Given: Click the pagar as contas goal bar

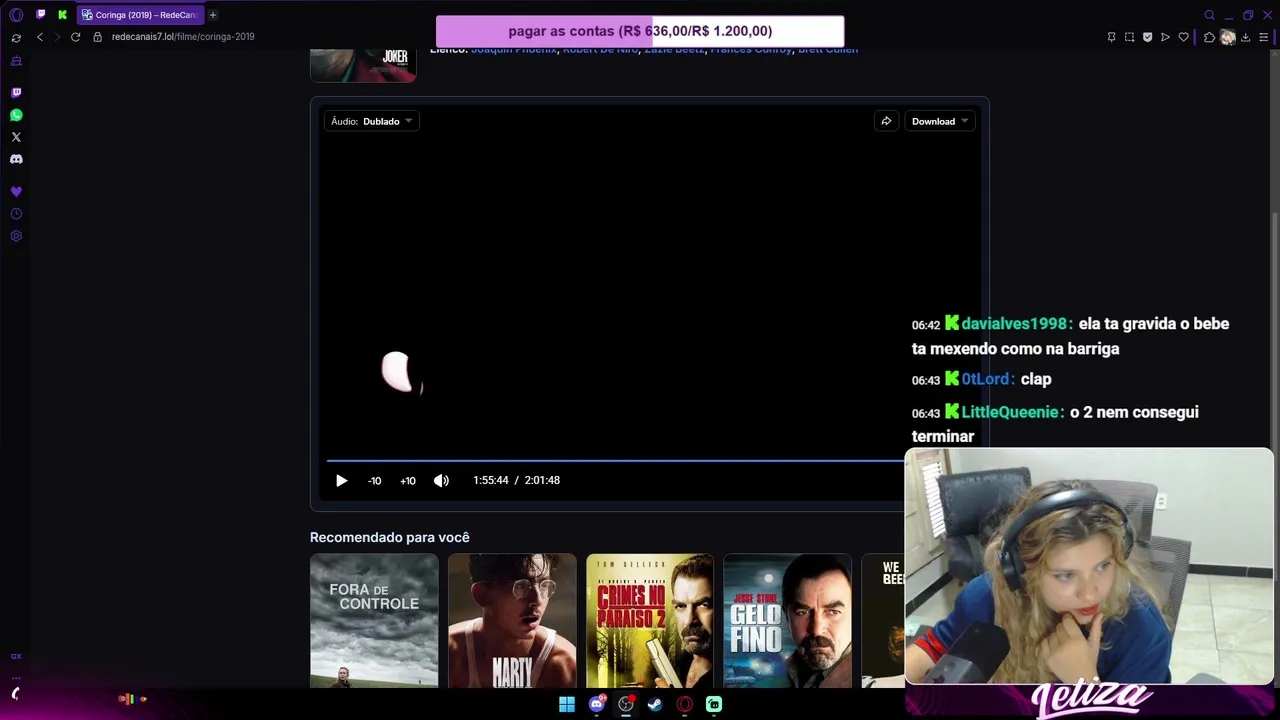Looking at the screenshot, I should pyautogui.click(x=640, y=31).
